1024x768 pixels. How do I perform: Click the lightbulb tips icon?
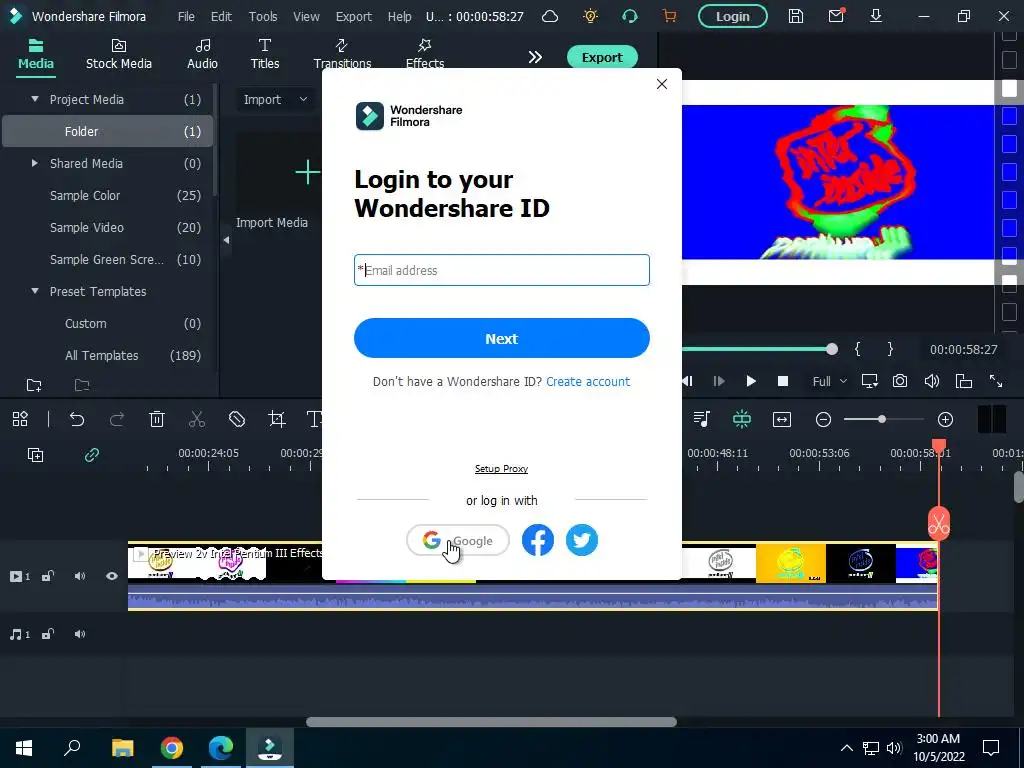[x=590, y=16]
